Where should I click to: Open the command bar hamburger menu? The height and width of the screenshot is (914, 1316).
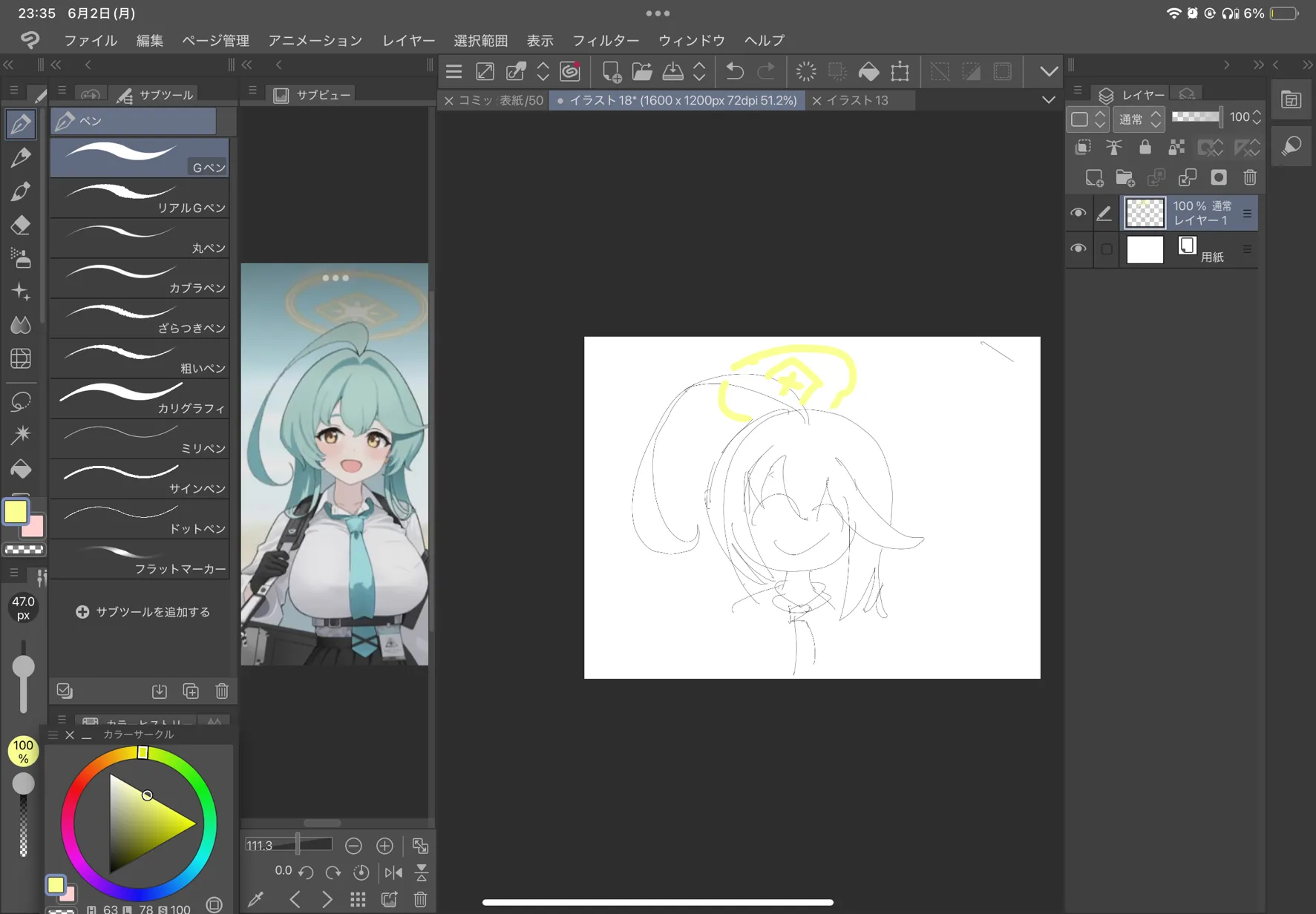pos(454,71)
